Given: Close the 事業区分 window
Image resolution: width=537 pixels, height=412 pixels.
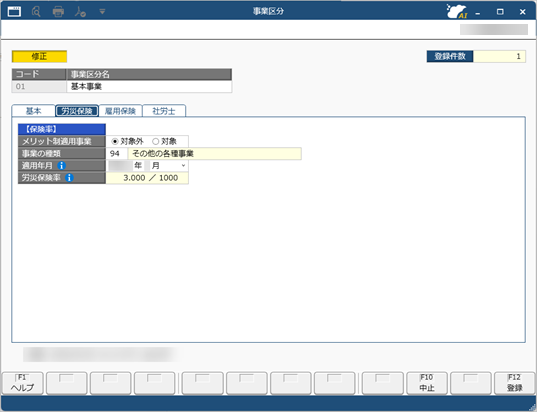Looking at the screenshot, I should coord(523,12).
